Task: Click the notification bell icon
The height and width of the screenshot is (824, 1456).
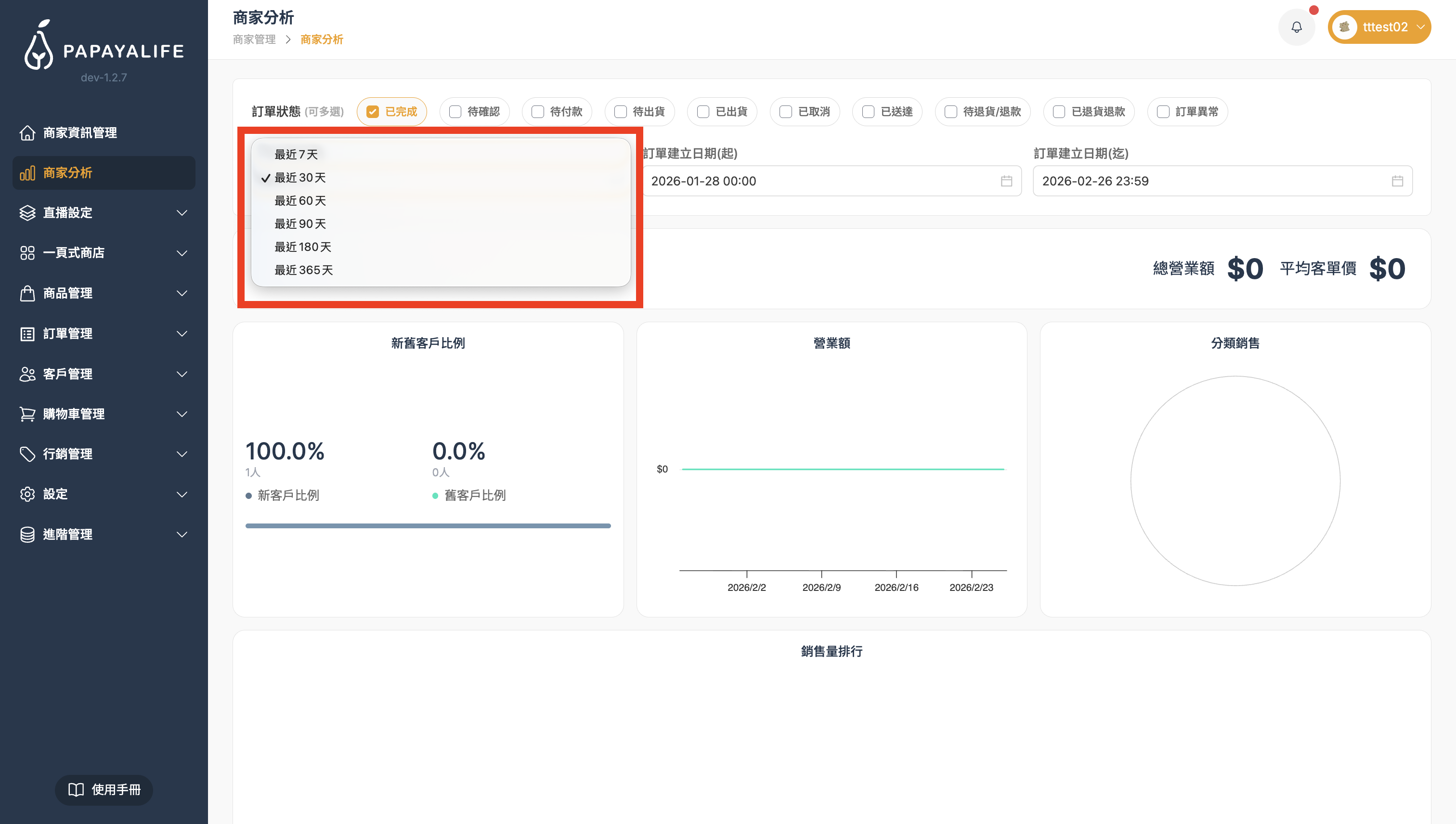Action: pos(1296,27)
